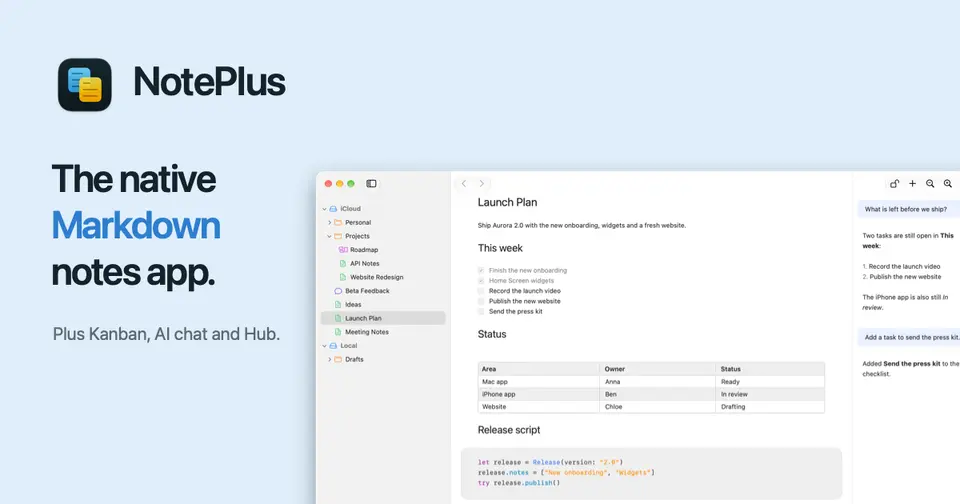Image resolution: width=960 pixels, height=504 pixels.
Task: Click the Local drive icon
Action: point(333,346)
